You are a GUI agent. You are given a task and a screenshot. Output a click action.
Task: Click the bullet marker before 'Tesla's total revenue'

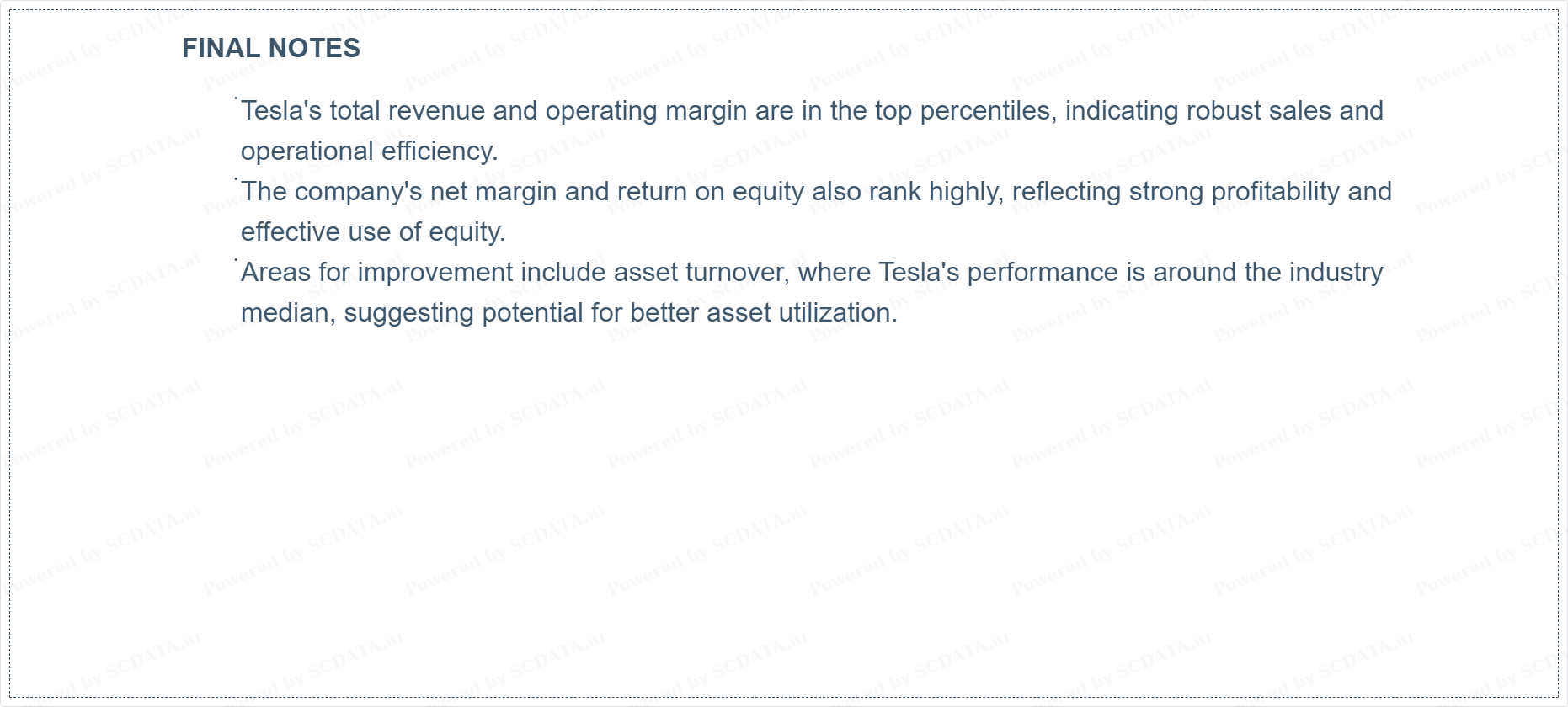(236, 99)
